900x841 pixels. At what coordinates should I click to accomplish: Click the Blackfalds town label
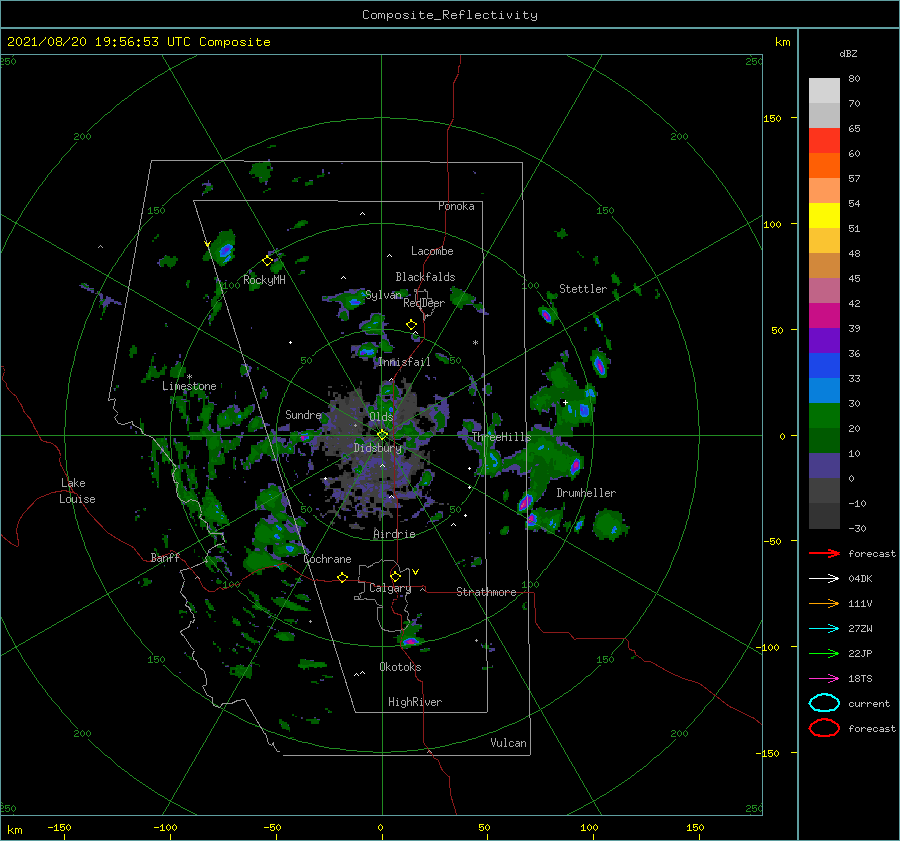[x=425, y=277]
